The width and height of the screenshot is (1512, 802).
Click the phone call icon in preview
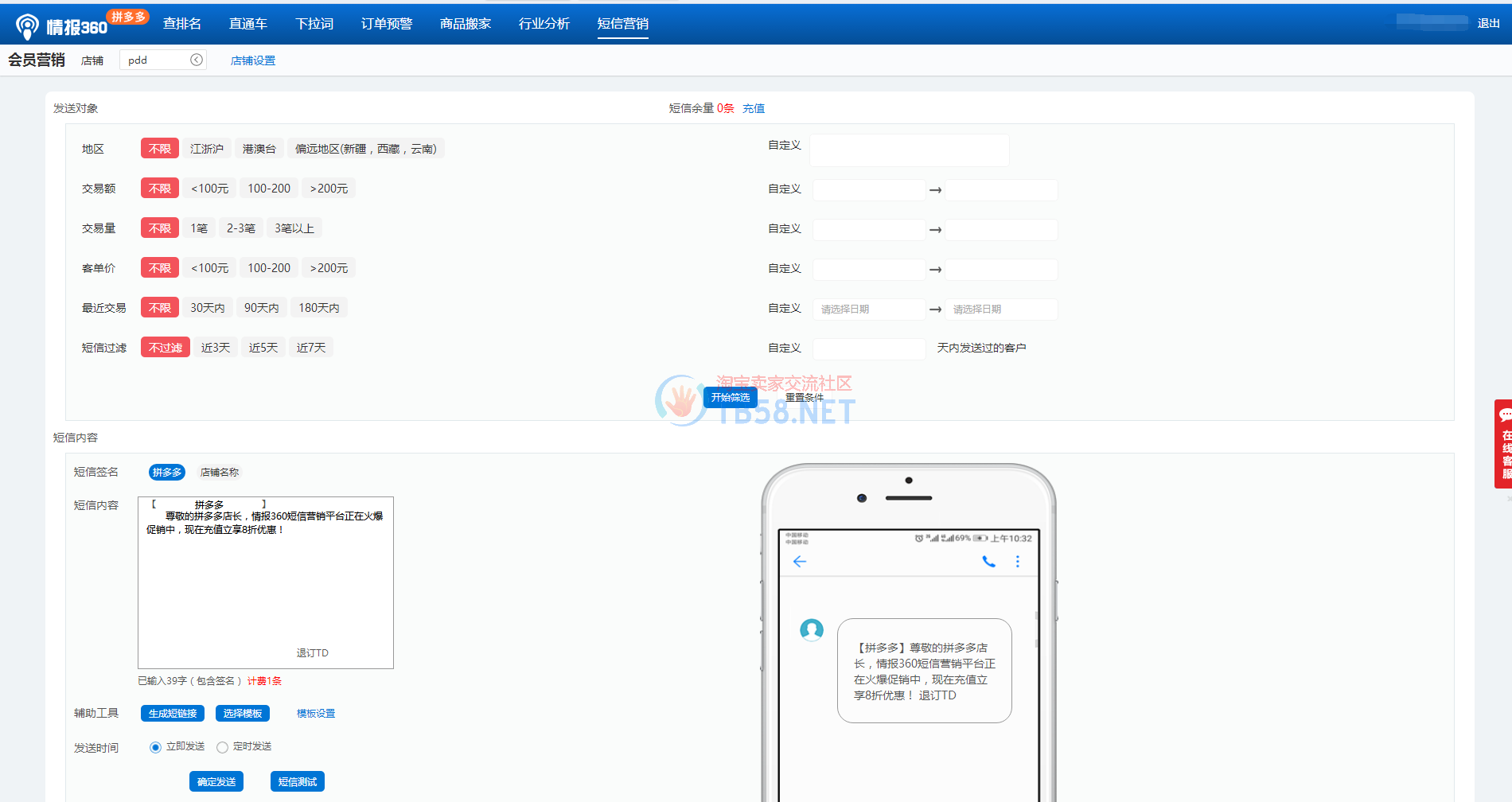(988, 562)
